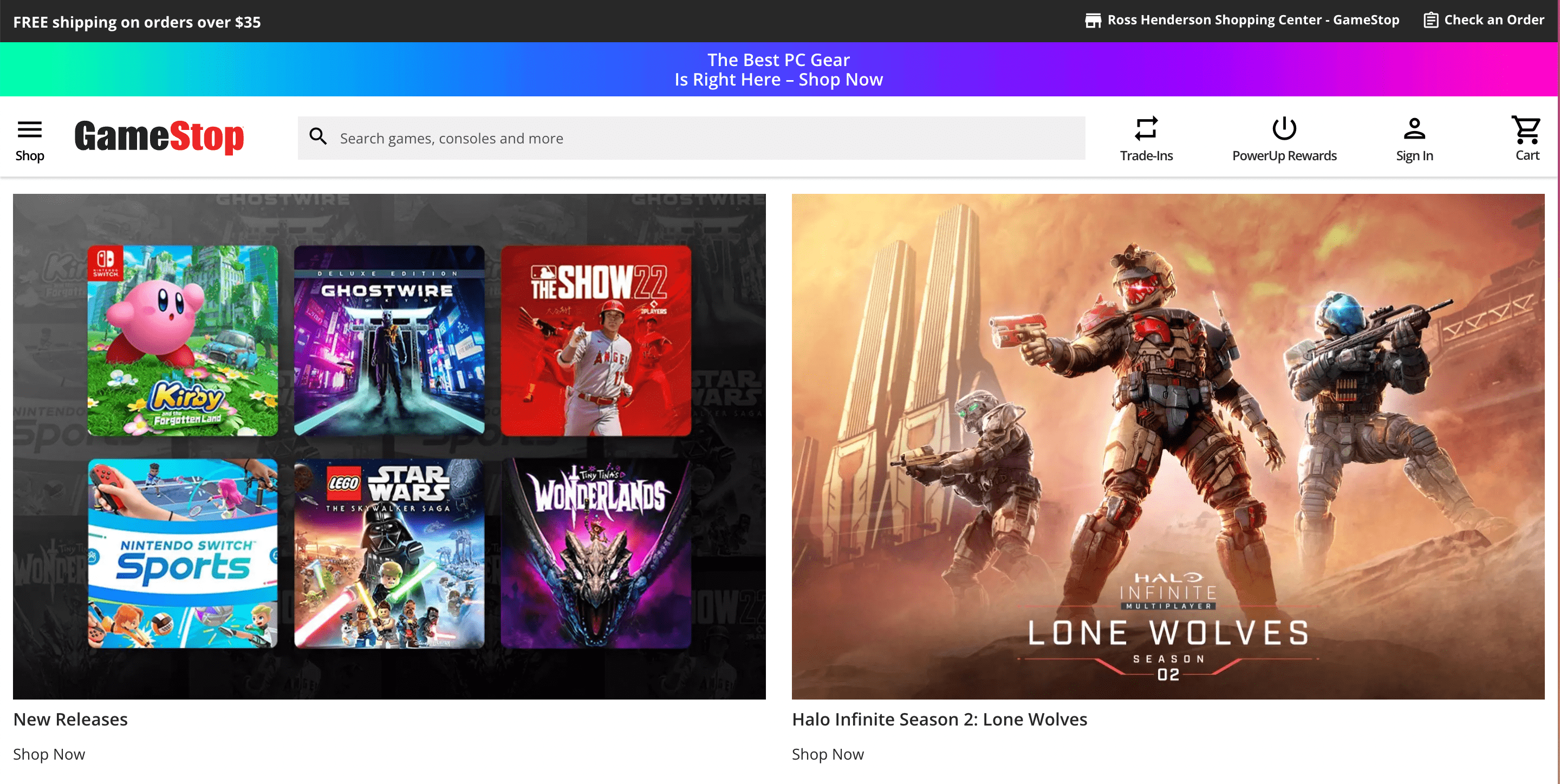Click Shop Now under New Releases
This screenshot has width=1560, height=784.
pyautogui.click(x=49, y=754)
